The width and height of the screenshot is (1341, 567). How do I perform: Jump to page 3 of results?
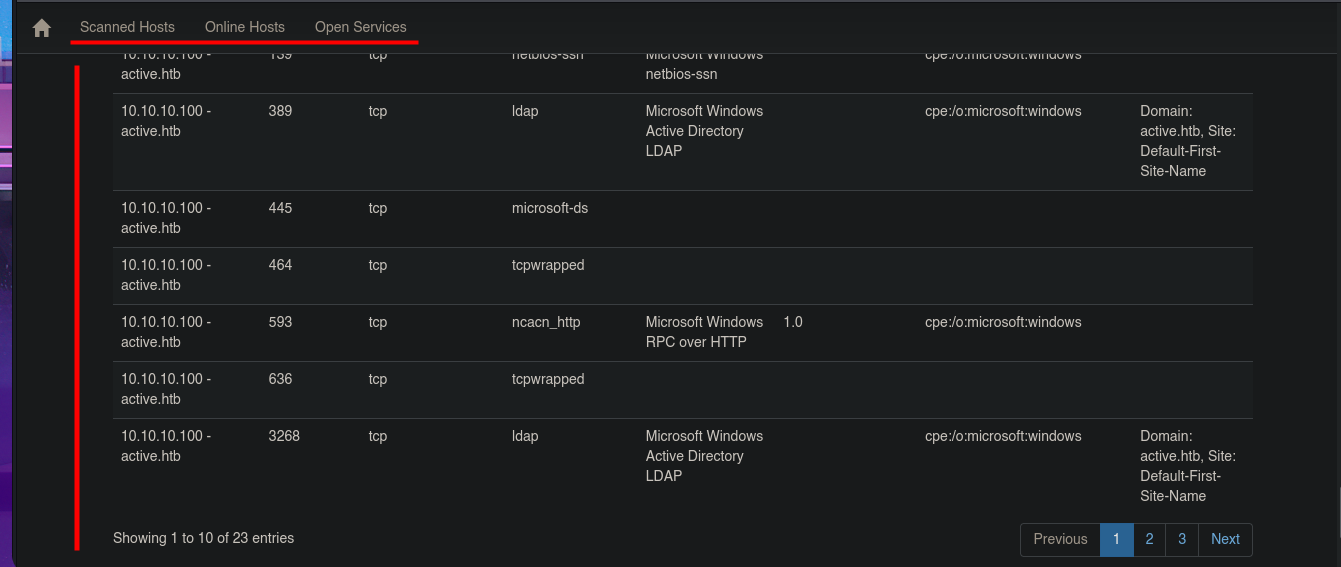[1182, 539]
